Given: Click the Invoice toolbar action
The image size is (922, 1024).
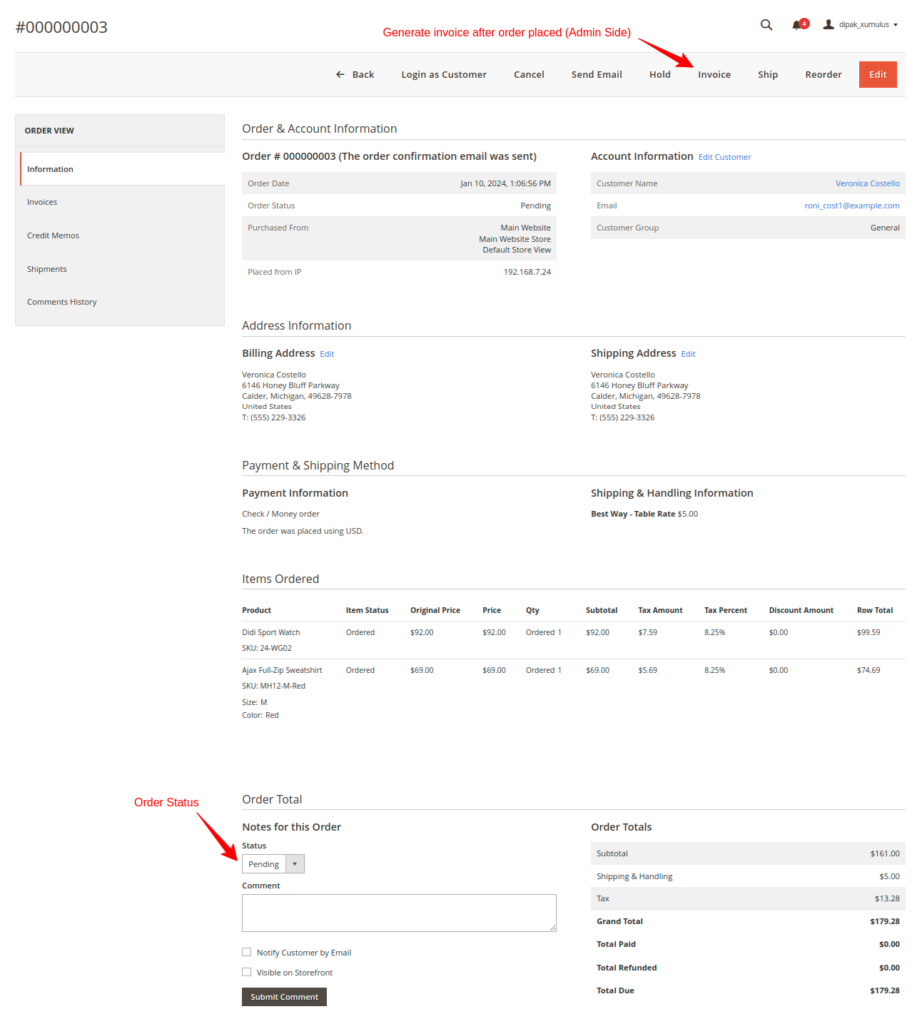Looking at the screenshot, I should pos(714,74).
